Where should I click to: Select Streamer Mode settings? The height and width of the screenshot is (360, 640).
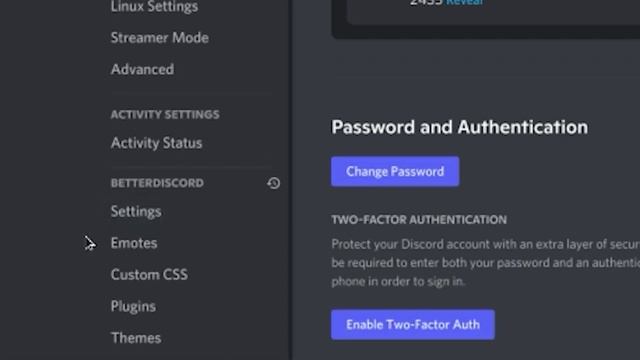[160, 38]
